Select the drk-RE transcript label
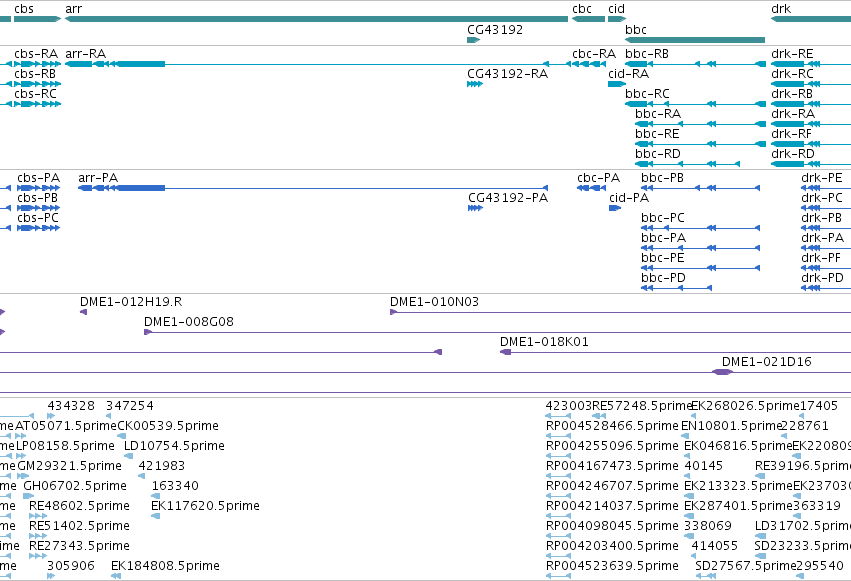This screenshot has height=581, width=851. [792, 54]
